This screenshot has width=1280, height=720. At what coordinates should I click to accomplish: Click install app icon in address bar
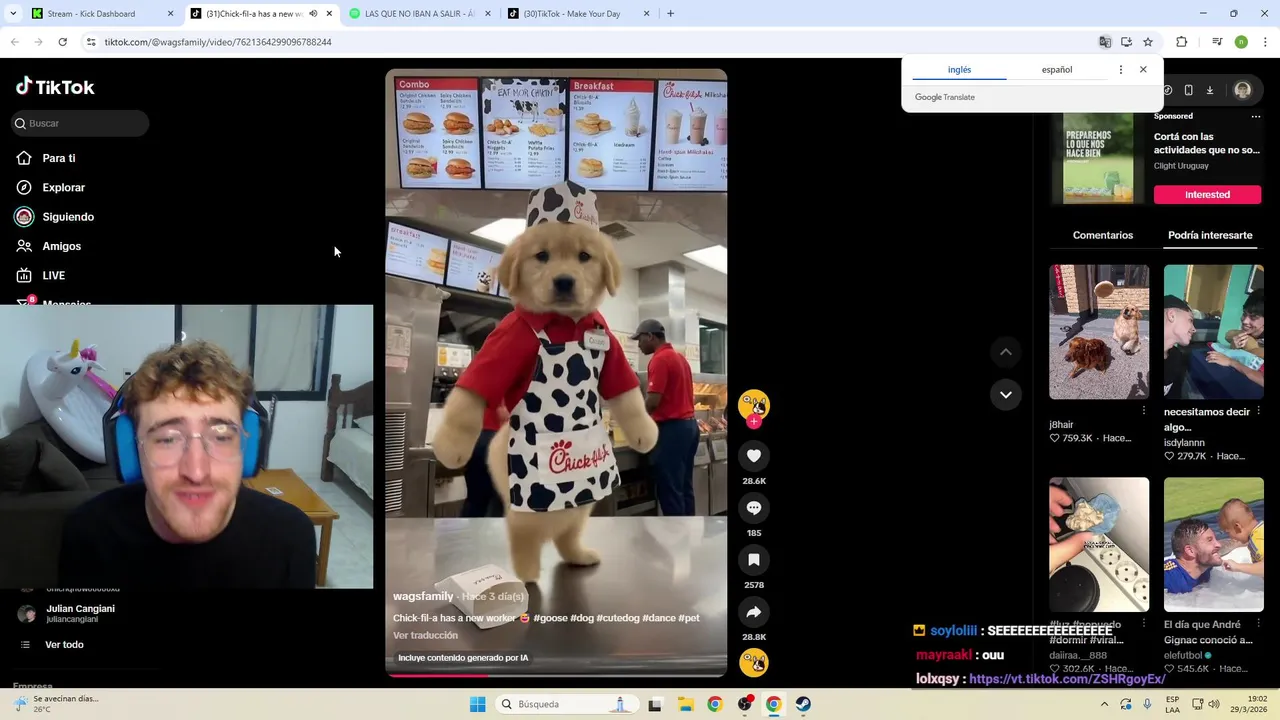tap(1126, 42)
